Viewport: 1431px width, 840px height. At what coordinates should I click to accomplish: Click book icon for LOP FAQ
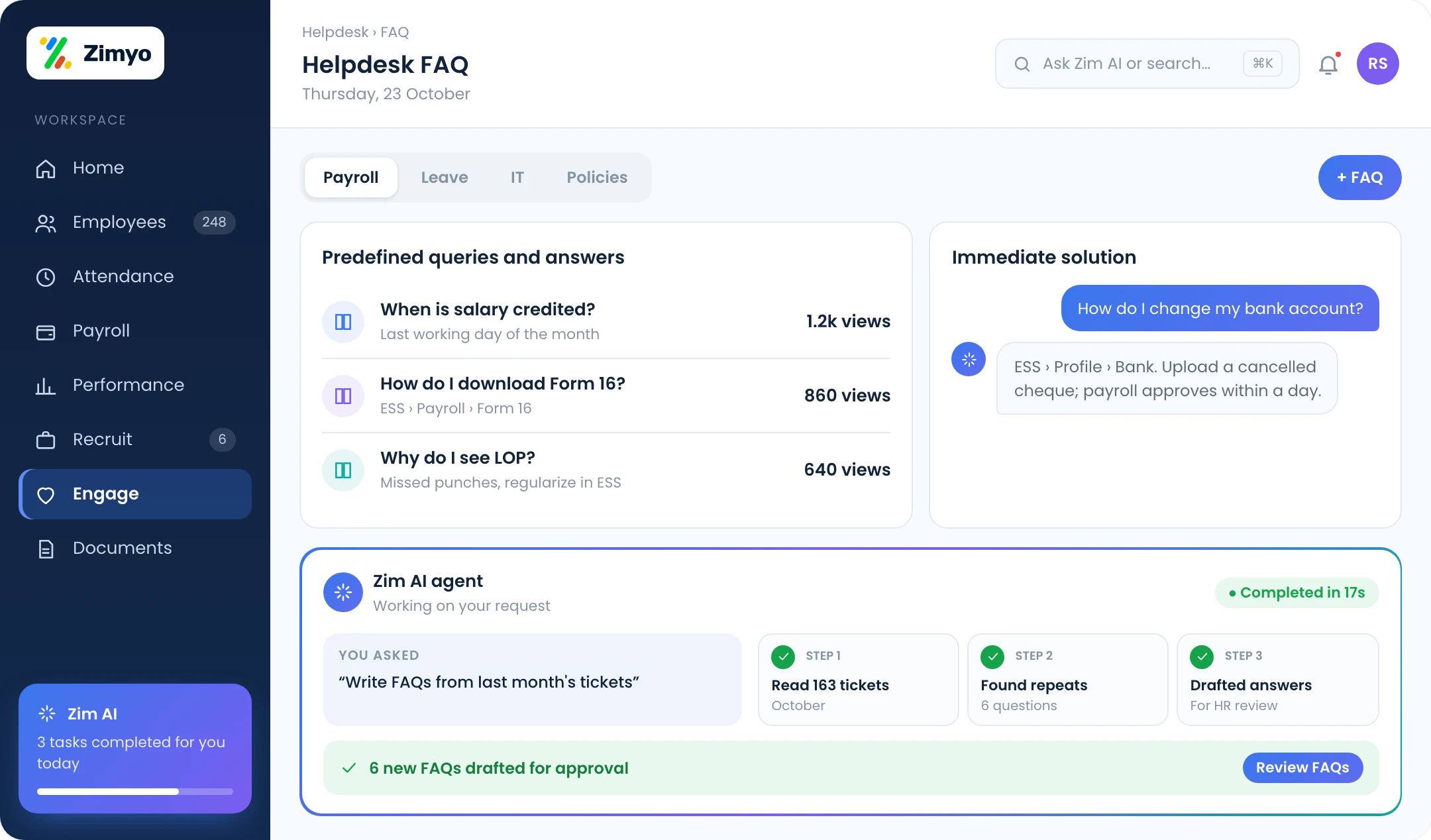(343, 470)
